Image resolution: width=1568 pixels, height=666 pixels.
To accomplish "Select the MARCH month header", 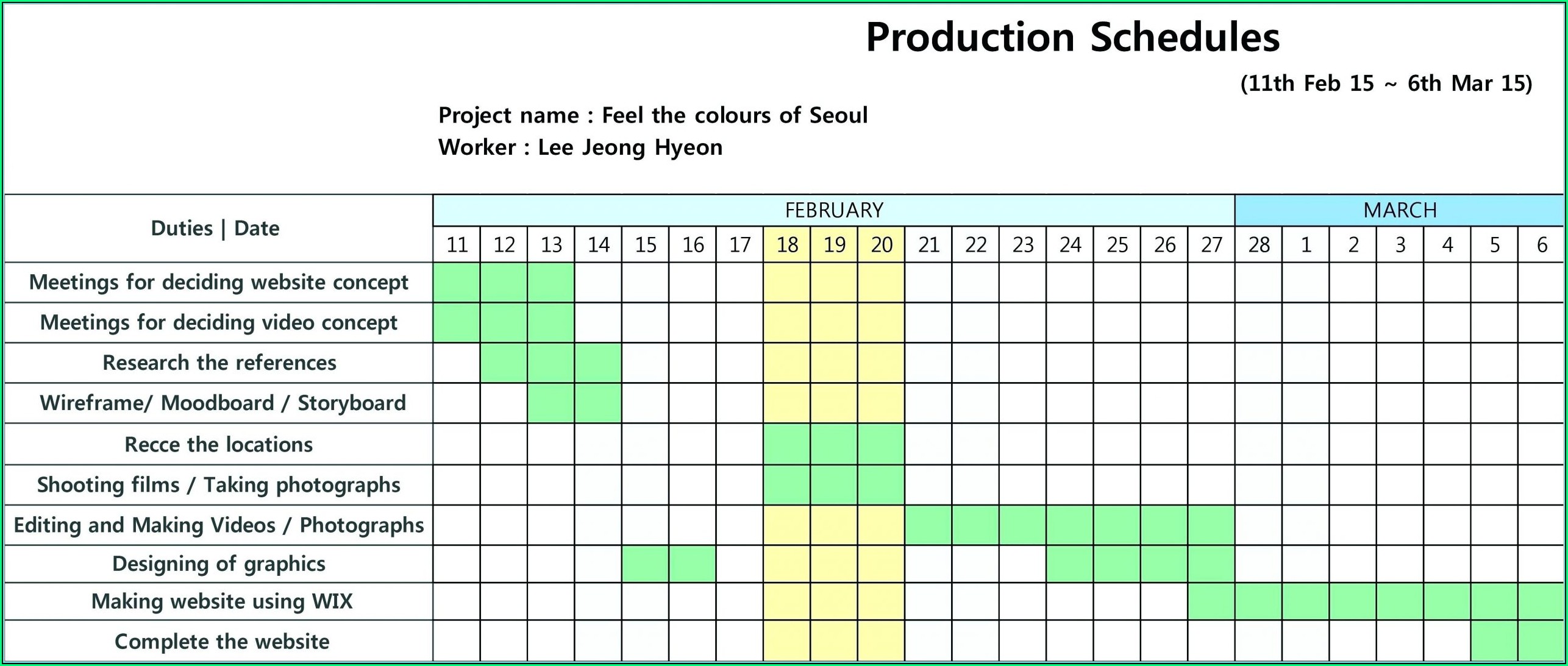I will (x=1400, y=210).
